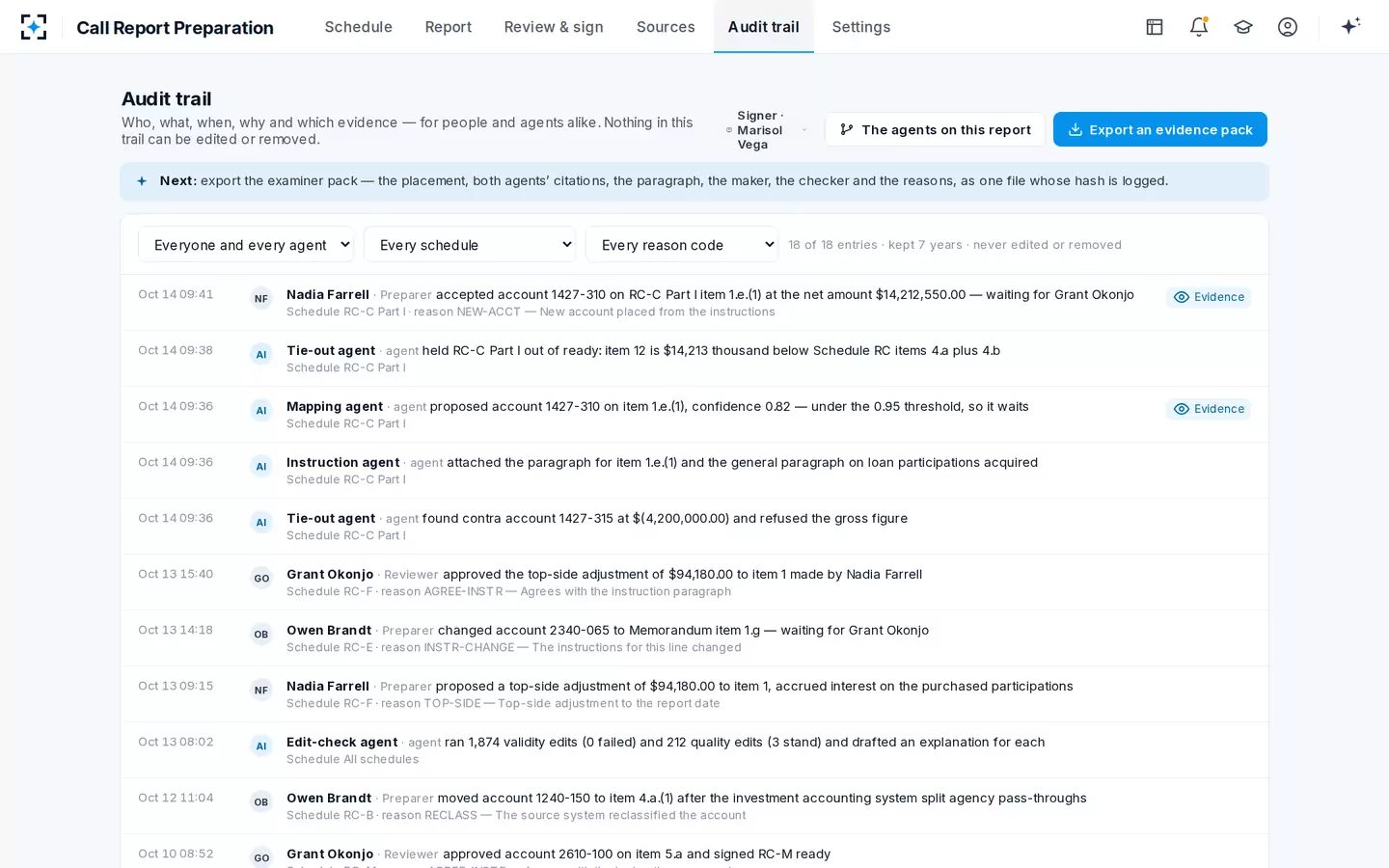Click AI avatar on Edit-check agent entry
The image size is (1389, 868).
261,746
